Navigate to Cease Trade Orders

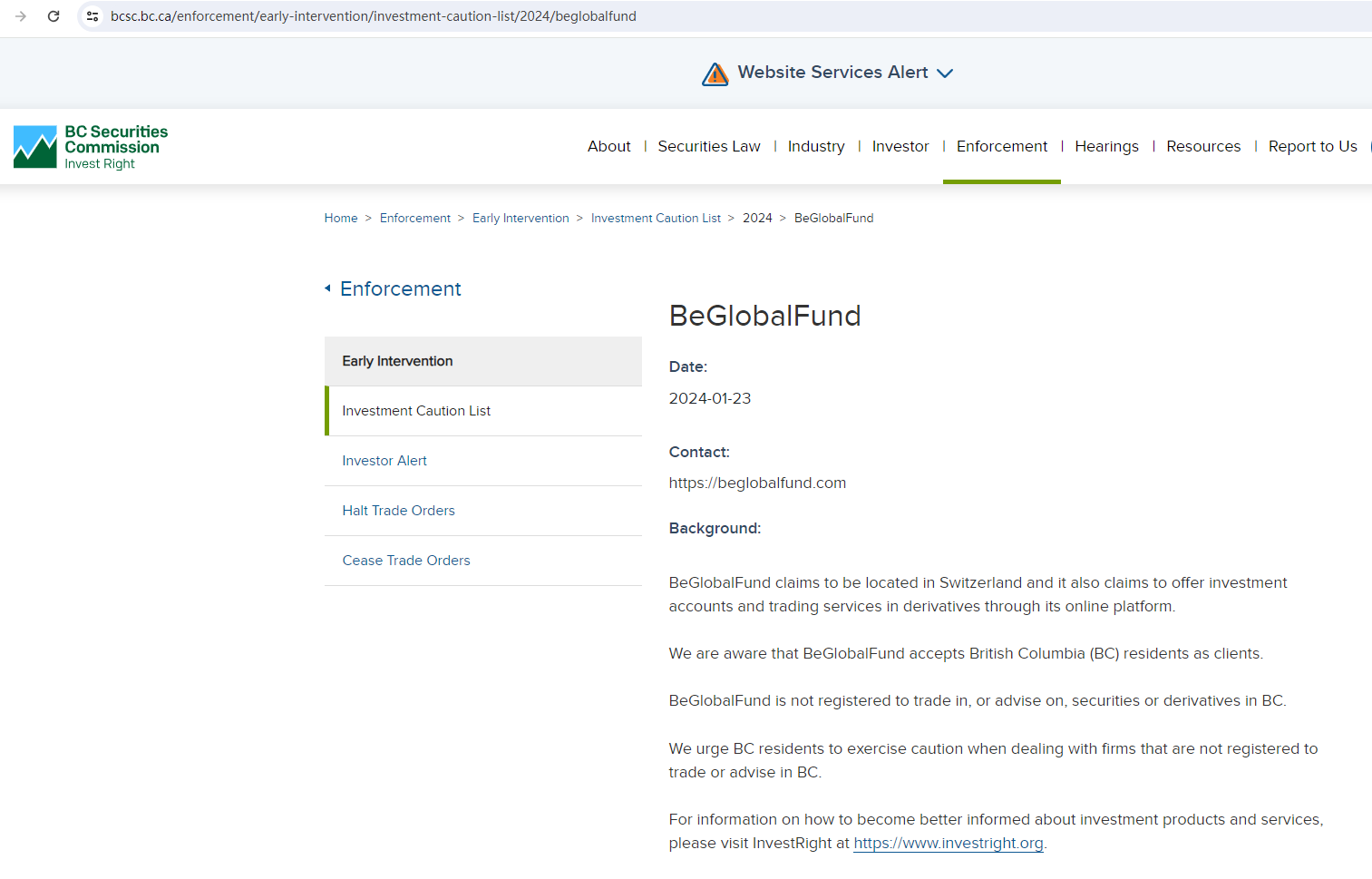[406, 561]
